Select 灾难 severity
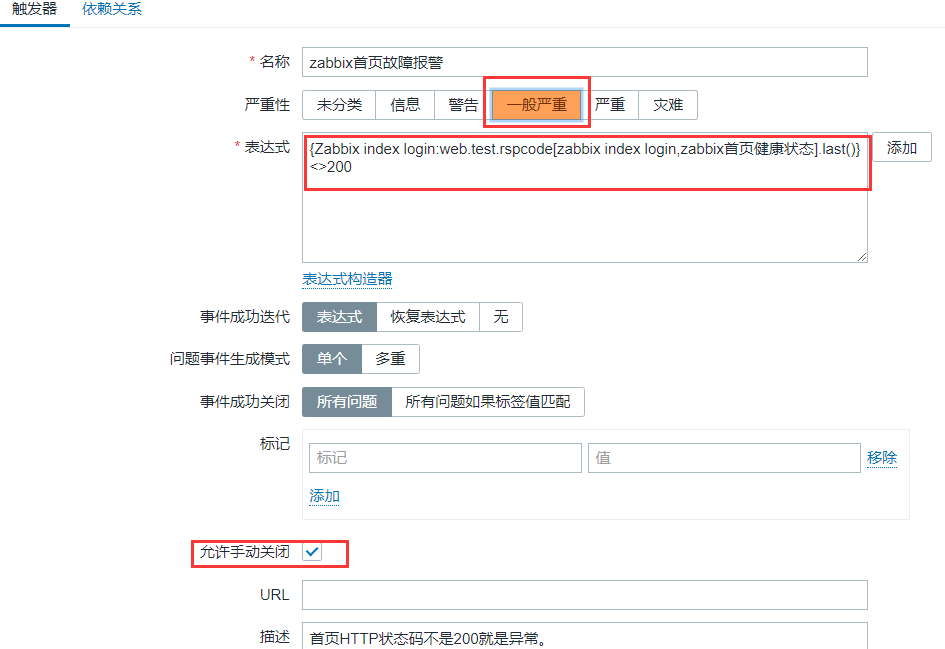 click(x=668, y=105)
